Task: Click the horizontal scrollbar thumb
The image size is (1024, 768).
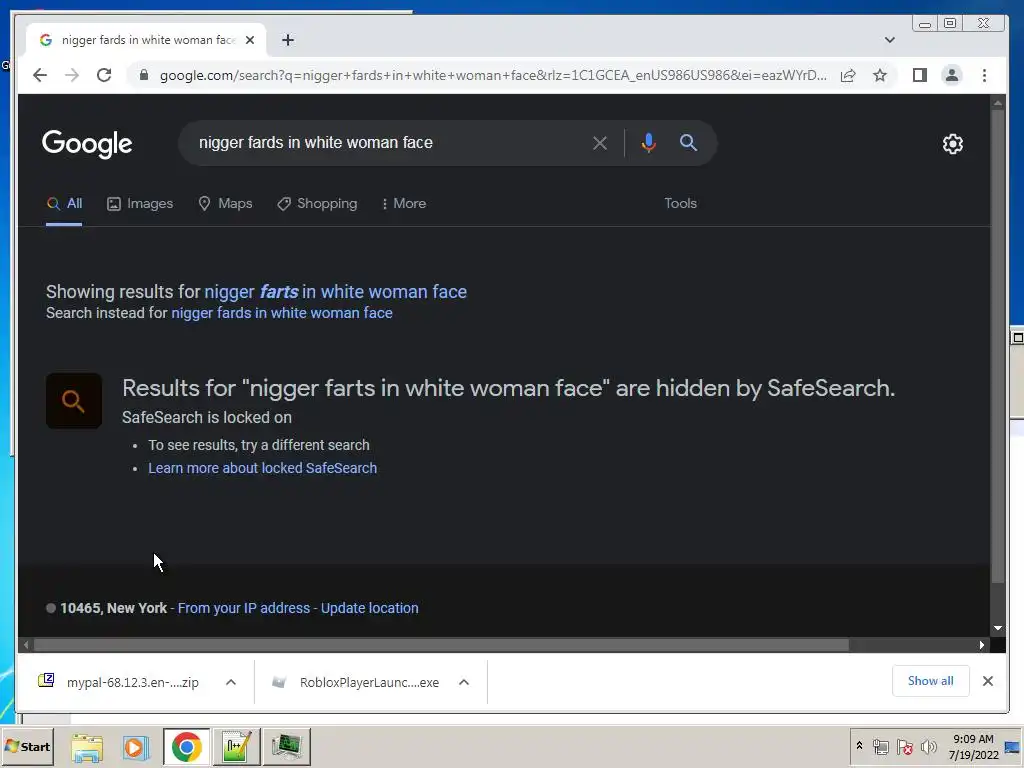Action: (x=441, y=645)
